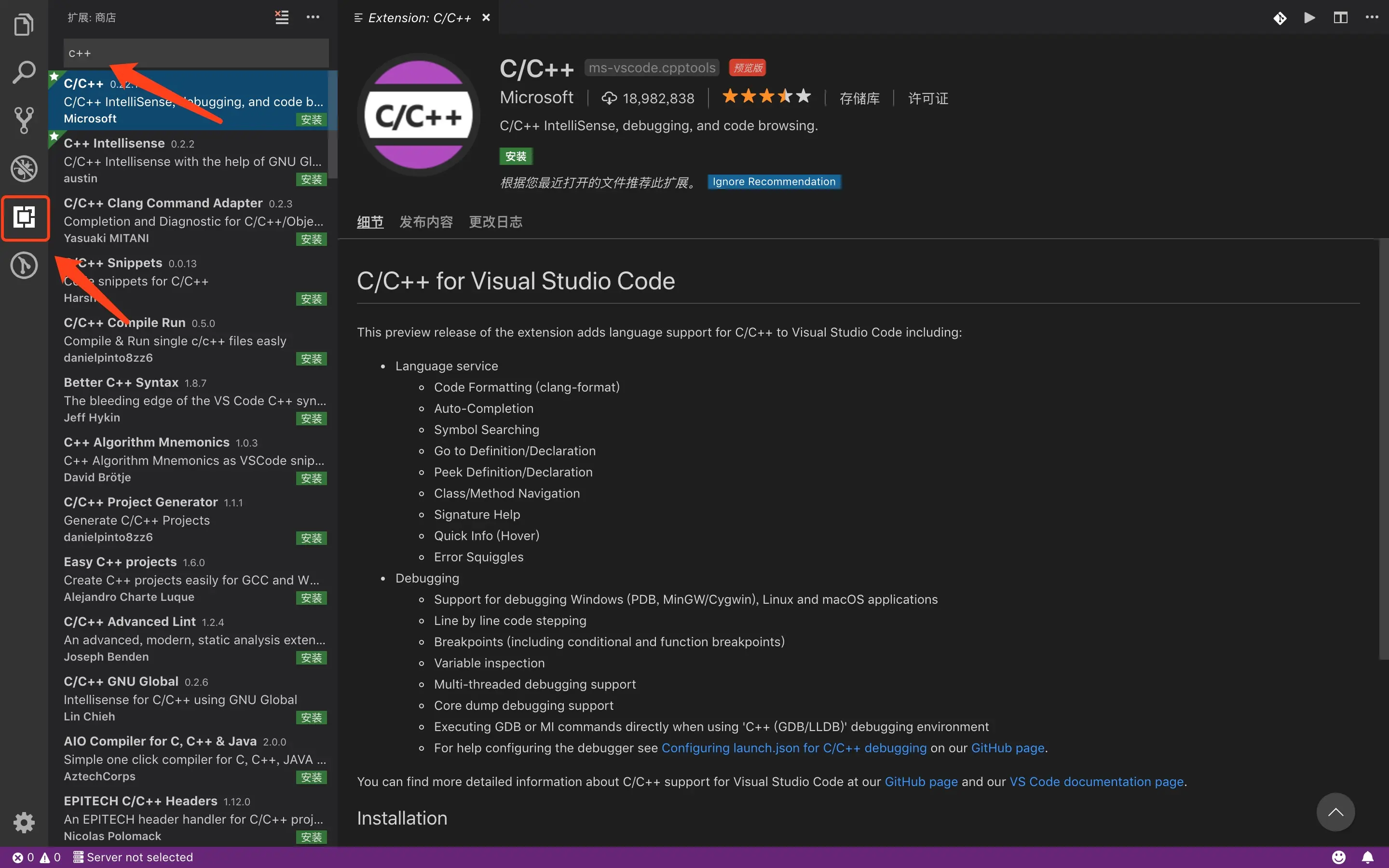The image size is (1389, 868).
Task: Switch to the 发布内容 tab
Action: (426, 222)
